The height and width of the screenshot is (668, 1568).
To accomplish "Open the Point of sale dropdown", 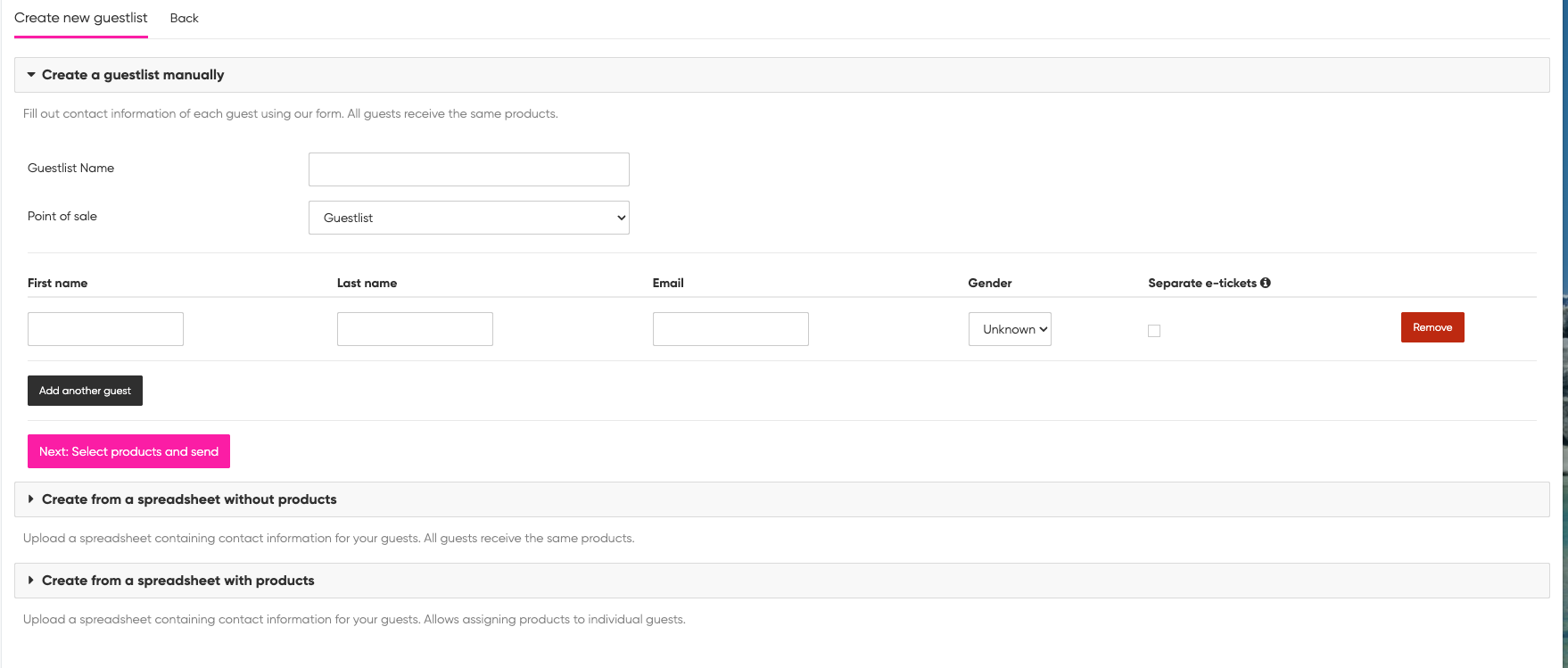I will click(x=468, y=218).
